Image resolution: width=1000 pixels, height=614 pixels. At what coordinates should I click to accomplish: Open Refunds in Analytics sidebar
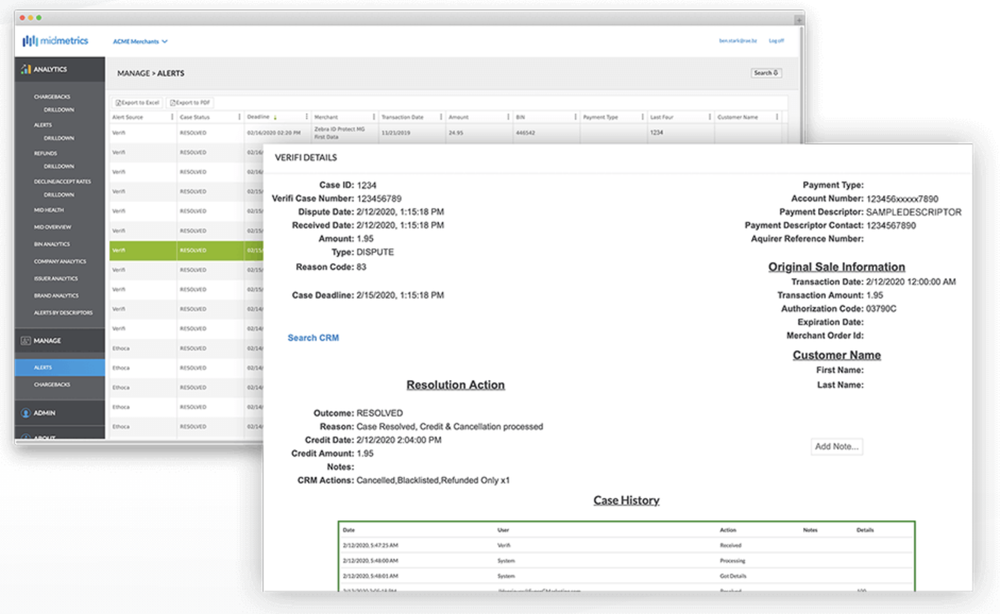[45, 154]
